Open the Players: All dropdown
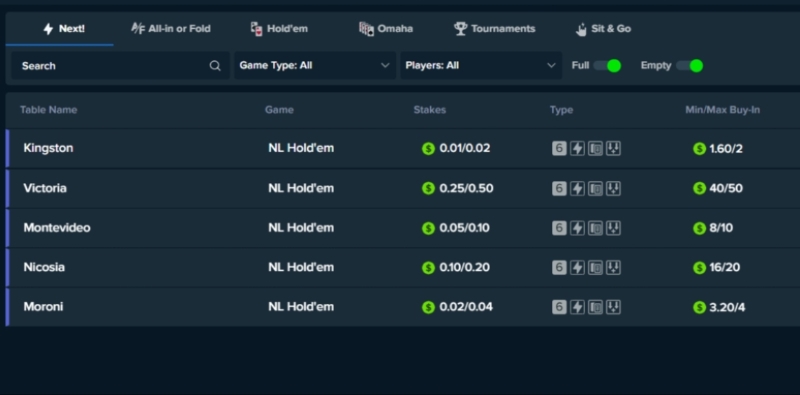 481,65
